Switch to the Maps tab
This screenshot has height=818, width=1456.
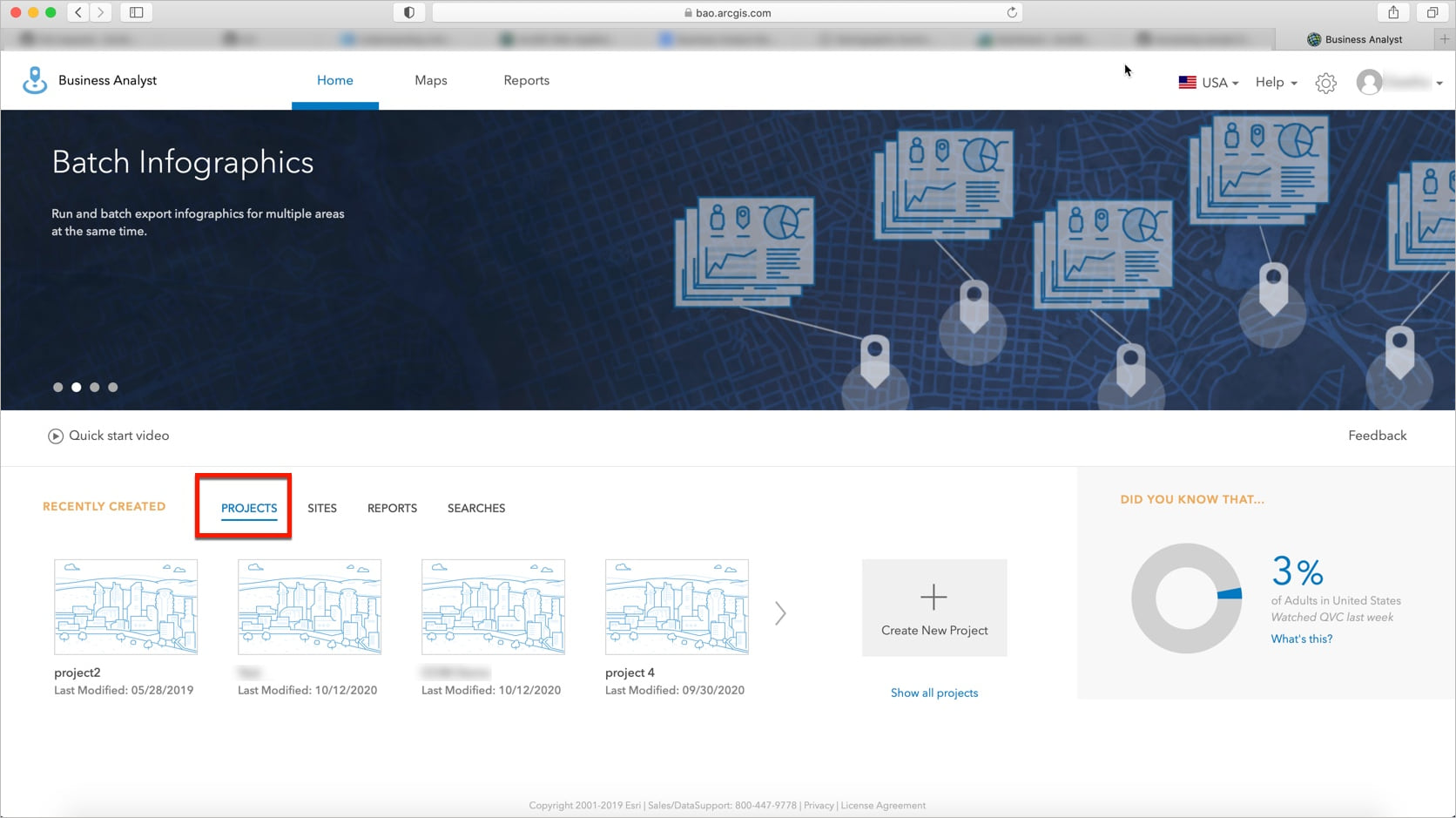tap(430, 79)
